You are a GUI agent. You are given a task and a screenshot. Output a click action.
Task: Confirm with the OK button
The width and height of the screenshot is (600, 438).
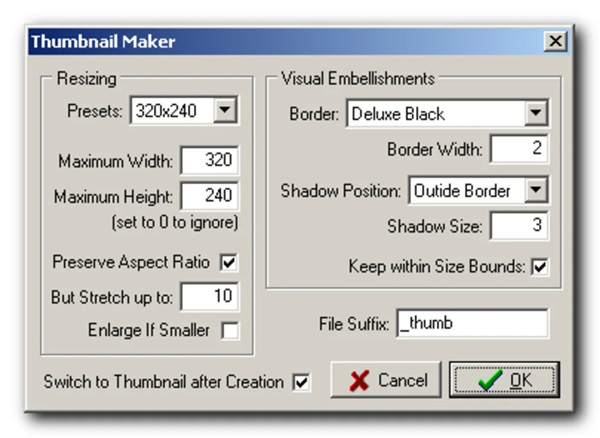pos(503,381)
